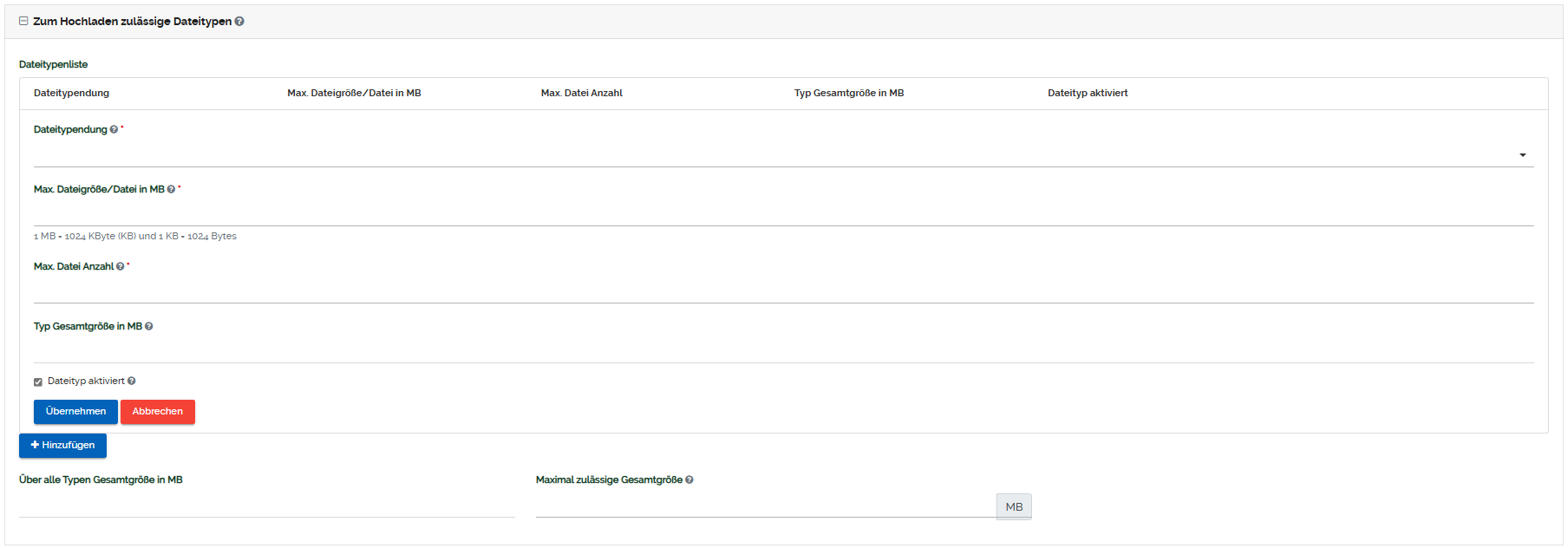Screen dimensions: 1568x548
Task: Click help icon beside Max. Datei Anzahl
Action: click(x=120, y=267)
